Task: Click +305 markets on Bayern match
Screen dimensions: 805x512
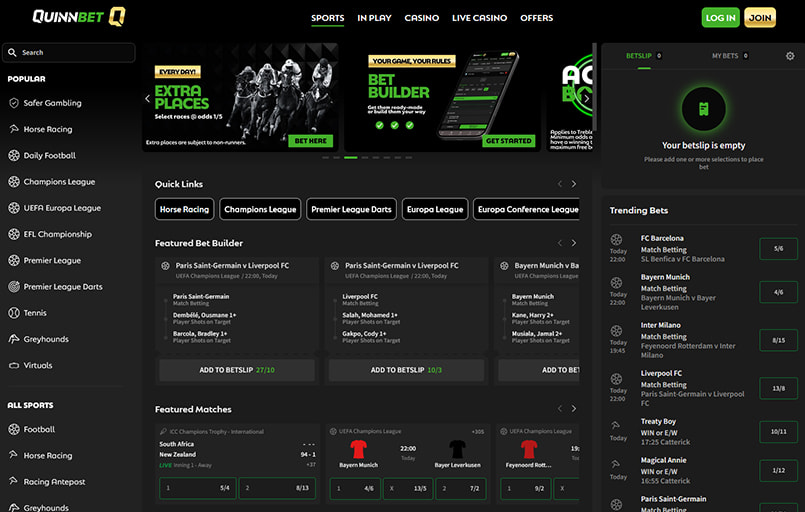Action: (477, 431)
